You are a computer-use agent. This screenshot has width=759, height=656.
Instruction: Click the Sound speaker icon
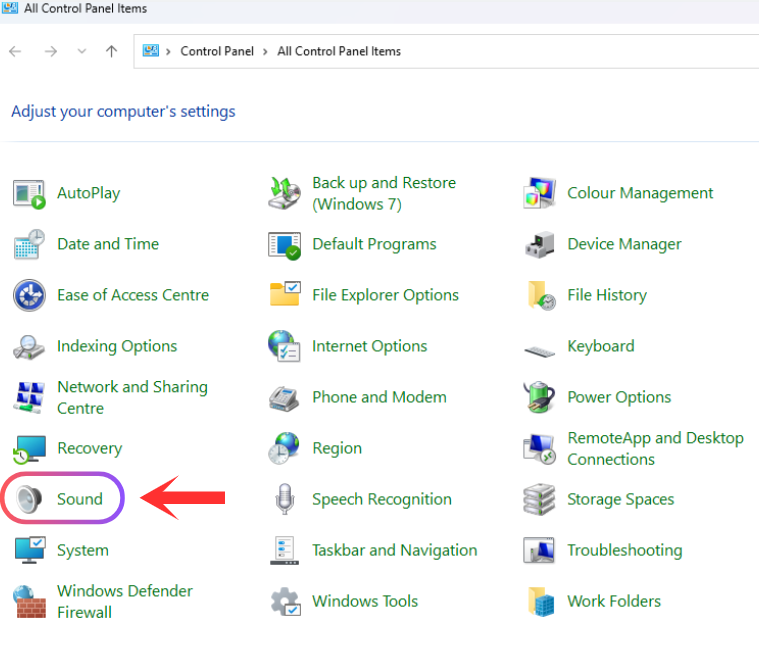point(29,499)
